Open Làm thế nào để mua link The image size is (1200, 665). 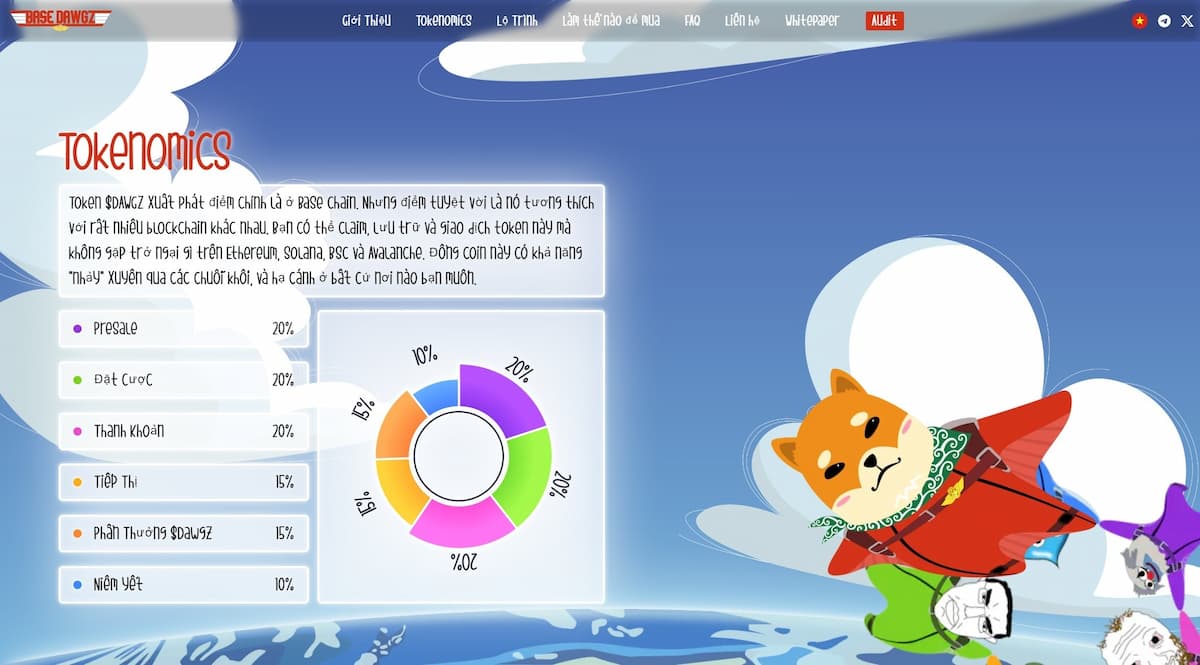(611, 20)
